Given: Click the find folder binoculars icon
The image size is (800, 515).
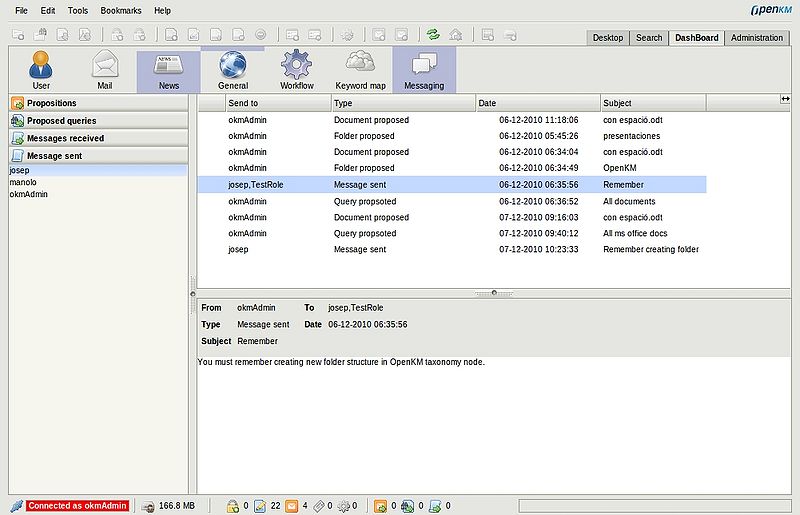Looking at the screenshot, I should point(40,35).
